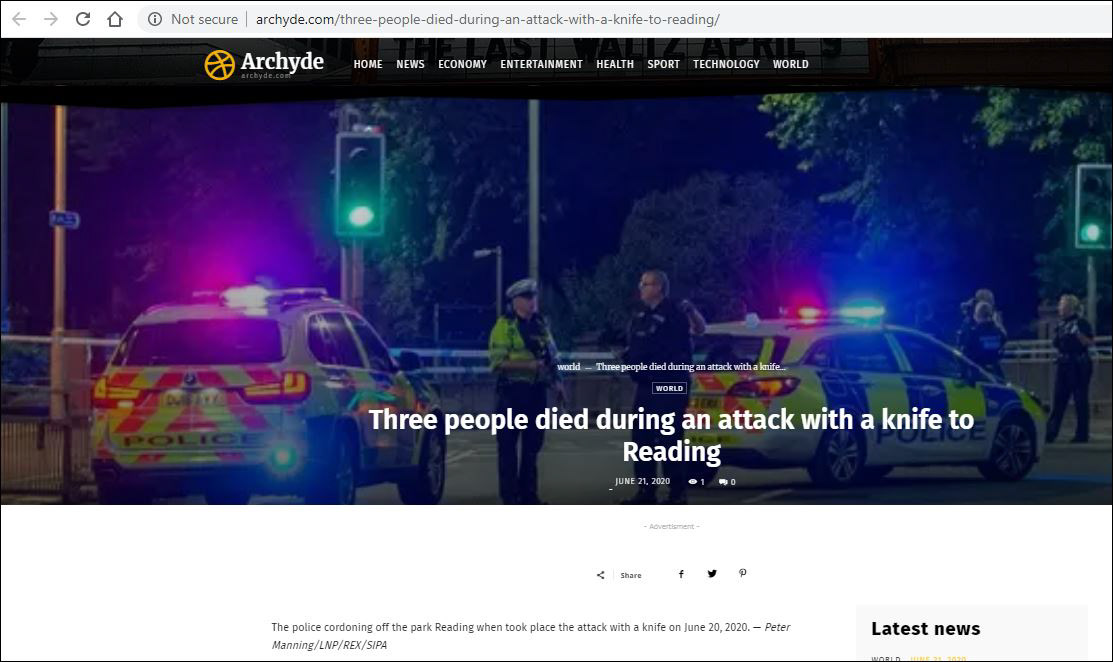Click the JUNE 21, 2020 date
Viewport: 1113px width, 662px height.
[642, 481]
